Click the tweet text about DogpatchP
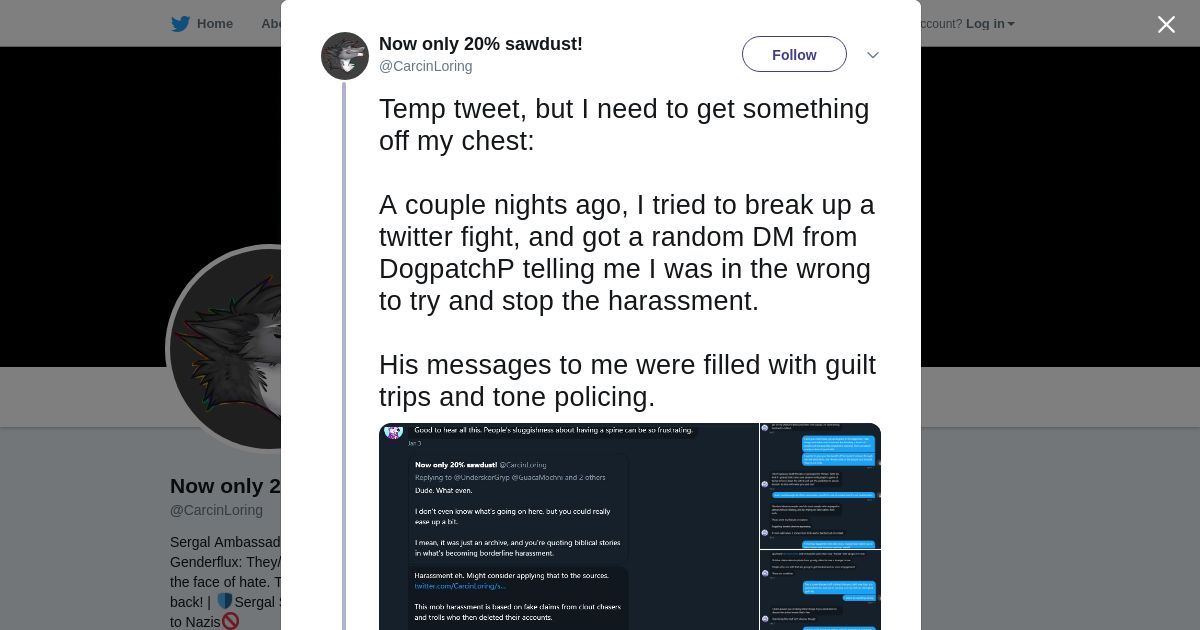This screenshot has width=1200, height=630. click(x=628, y=252)
